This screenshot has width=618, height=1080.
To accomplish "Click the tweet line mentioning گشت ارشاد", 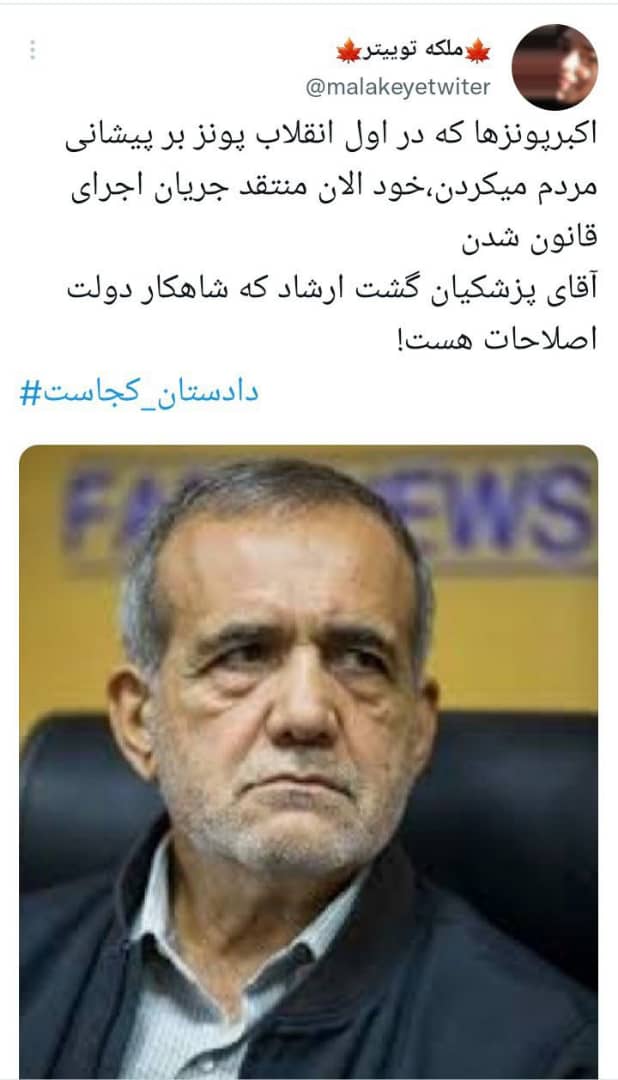I will point(332,289).
